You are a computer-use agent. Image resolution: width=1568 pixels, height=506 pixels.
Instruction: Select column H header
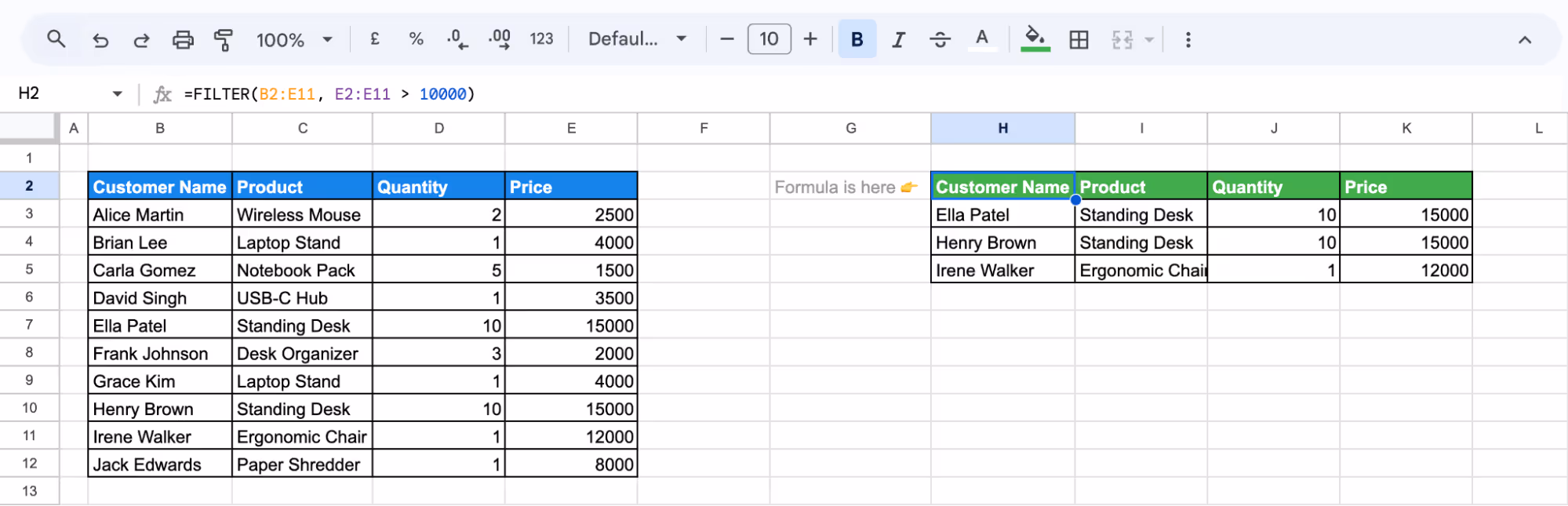[x=1002, y=128]
